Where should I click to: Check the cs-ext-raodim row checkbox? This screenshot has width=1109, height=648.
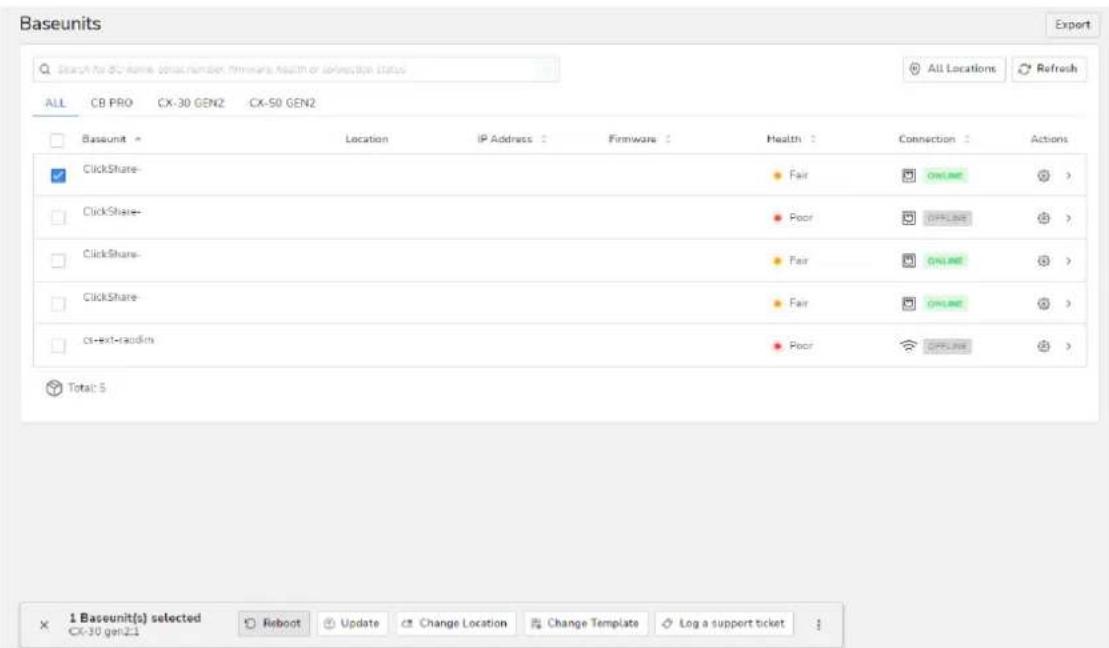tap(58, 346)
